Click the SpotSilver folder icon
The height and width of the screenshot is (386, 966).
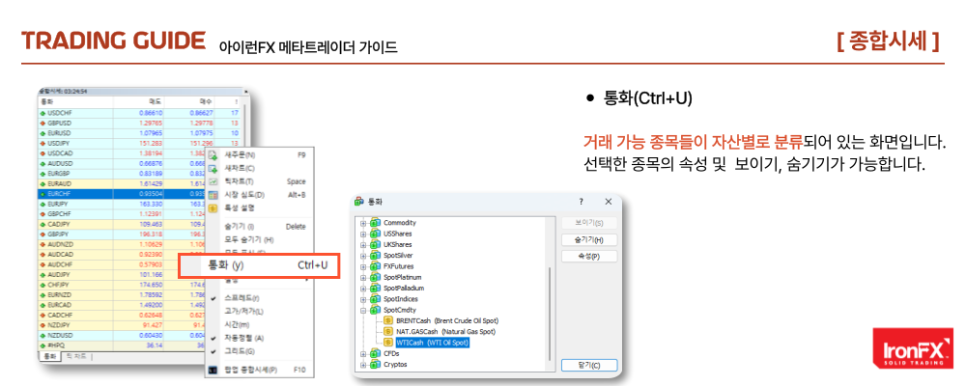375,255
